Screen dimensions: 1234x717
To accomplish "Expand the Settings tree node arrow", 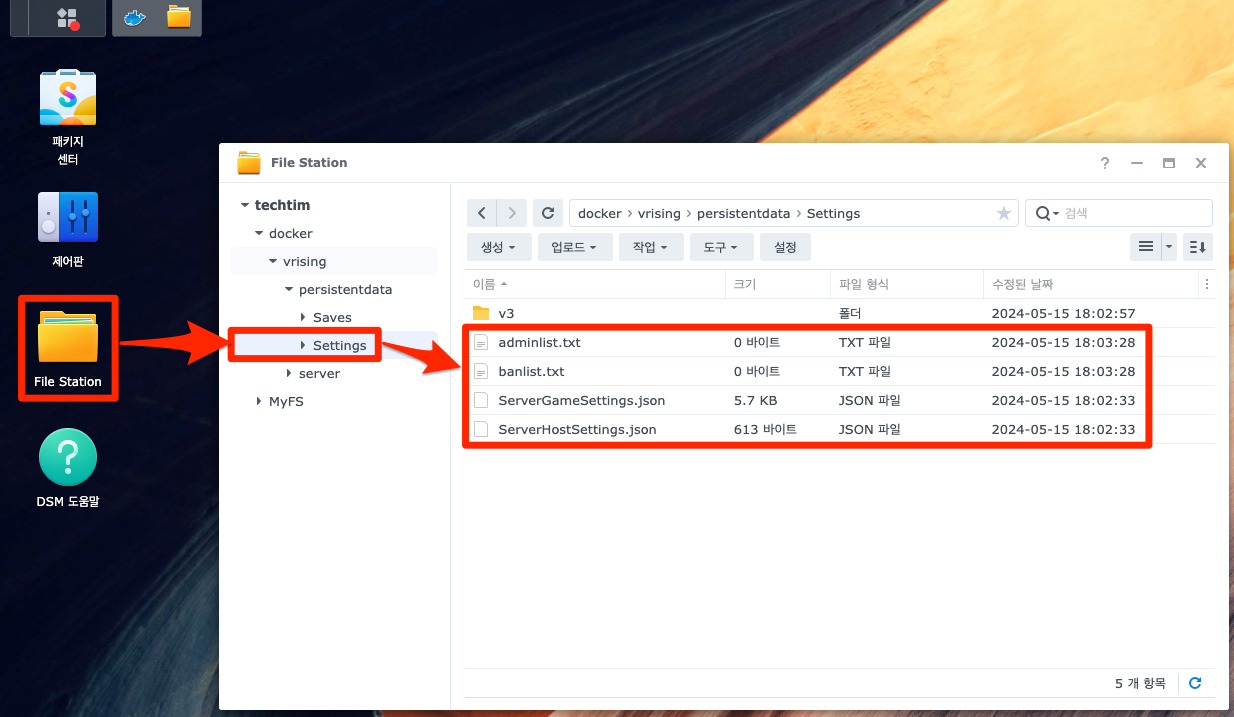I will tap(303, 345).
